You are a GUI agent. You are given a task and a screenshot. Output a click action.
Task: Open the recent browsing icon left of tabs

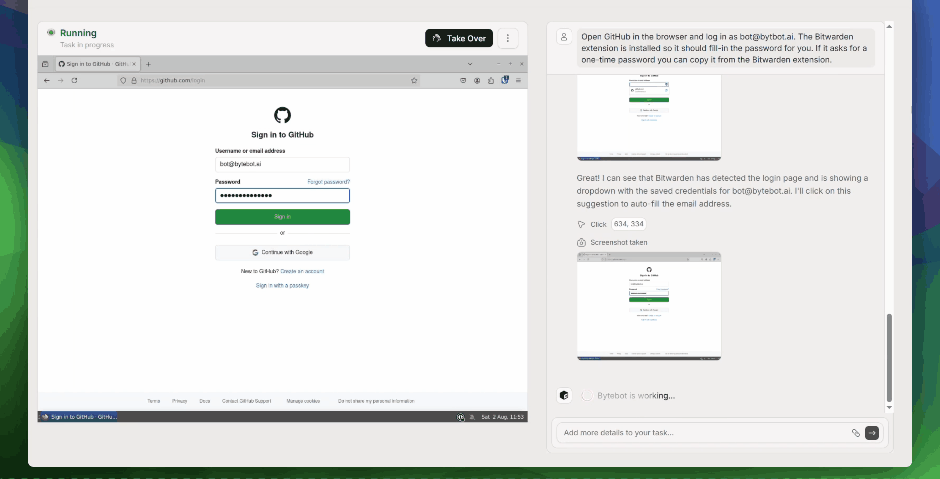tap(45, 64)
